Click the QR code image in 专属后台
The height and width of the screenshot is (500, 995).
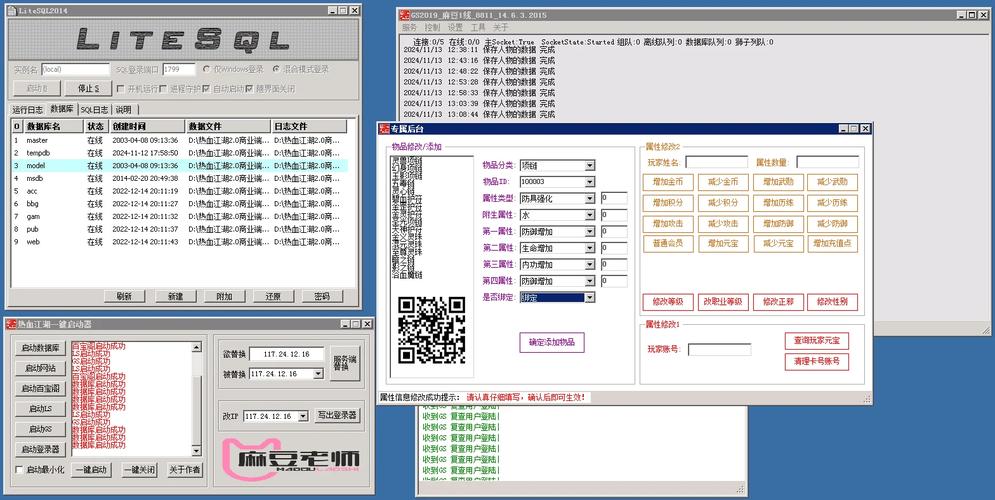tap(431, 330)
